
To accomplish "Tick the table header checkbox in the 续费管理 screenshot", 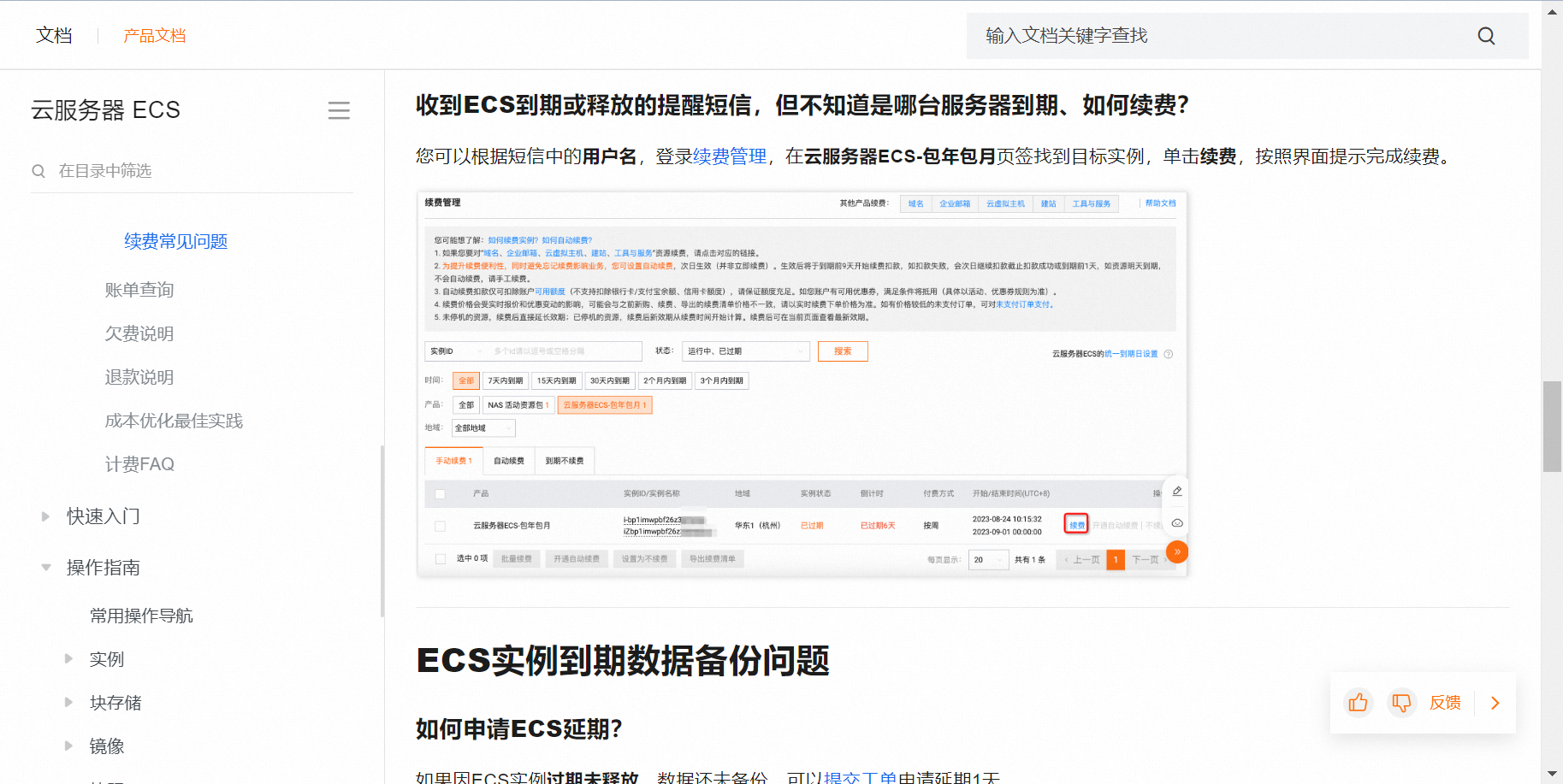I will point(441,494).
